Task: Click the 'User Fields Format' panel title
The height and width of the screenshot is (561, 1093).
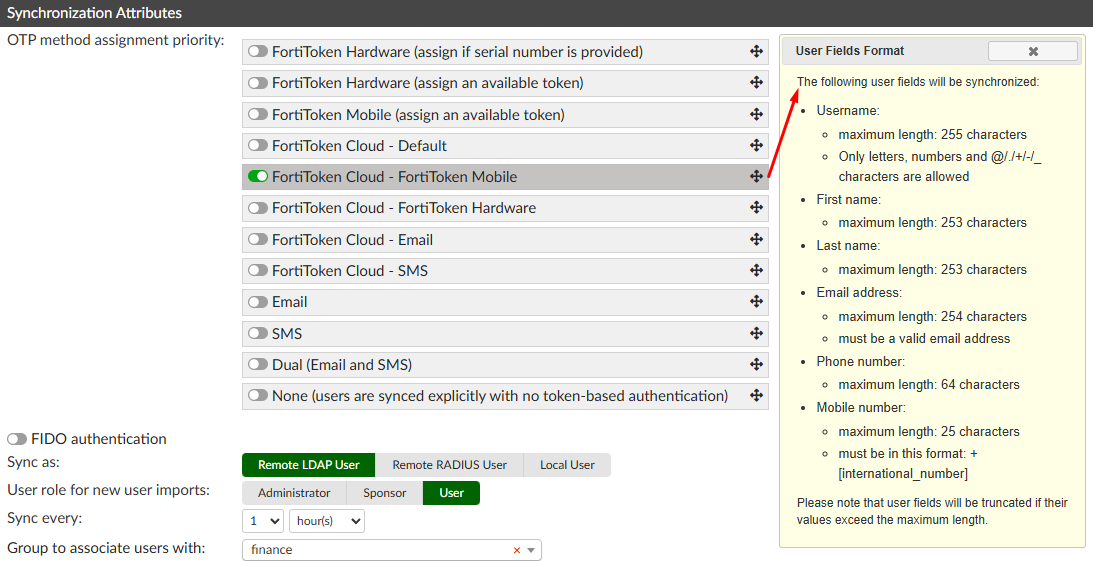Action: tap(850, 51)
